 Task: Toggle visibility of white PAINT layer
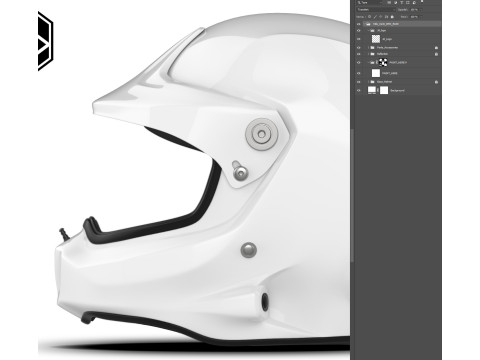[359, 73]
